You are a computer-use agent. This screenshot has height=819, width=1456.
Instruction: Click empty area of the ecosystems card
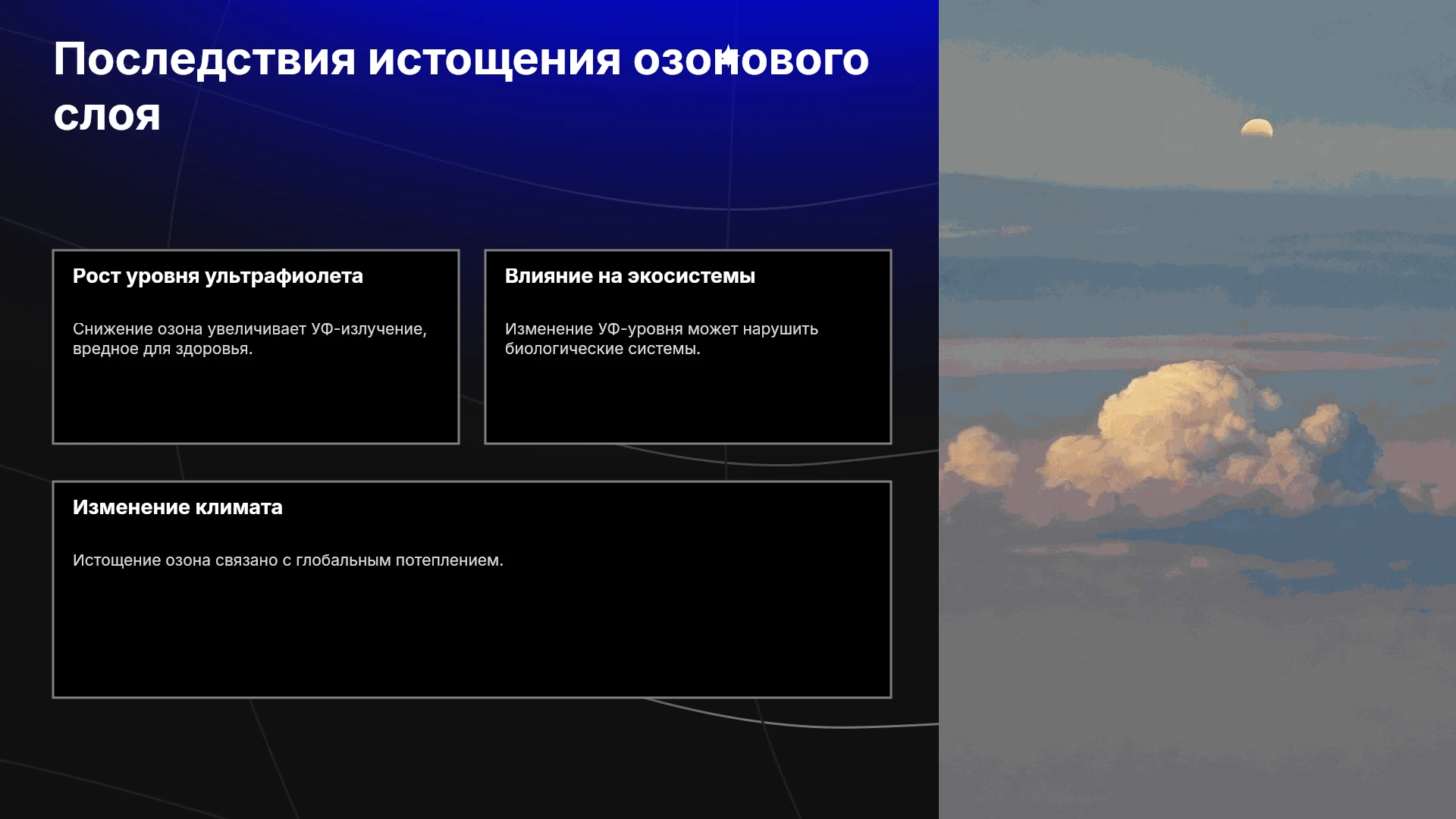tap(688, 400)
